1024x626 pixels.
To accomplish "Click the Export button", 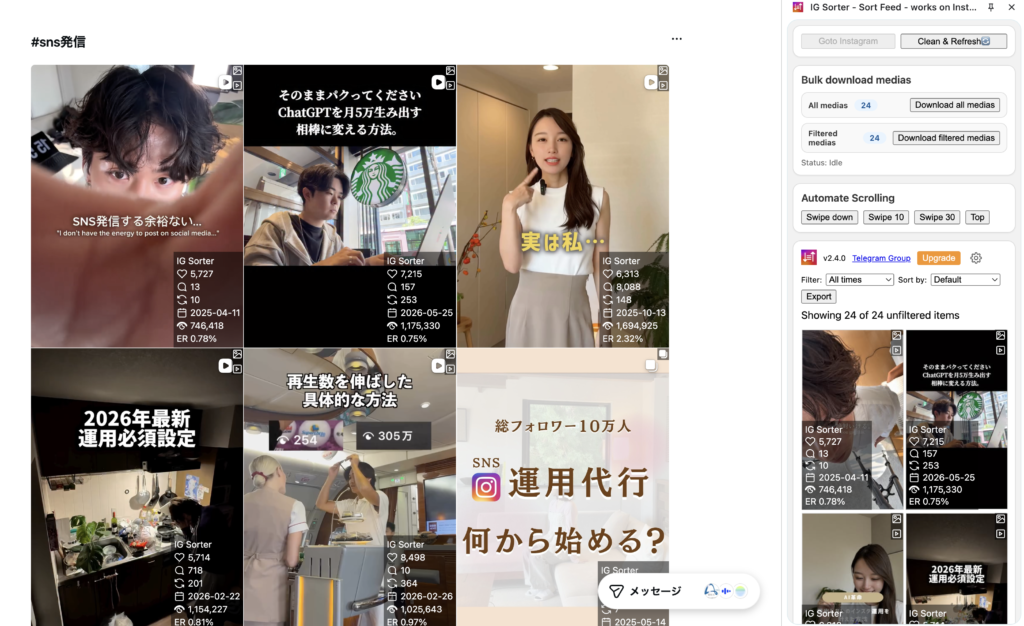I will pyautogui.click(x=818, y=296).
